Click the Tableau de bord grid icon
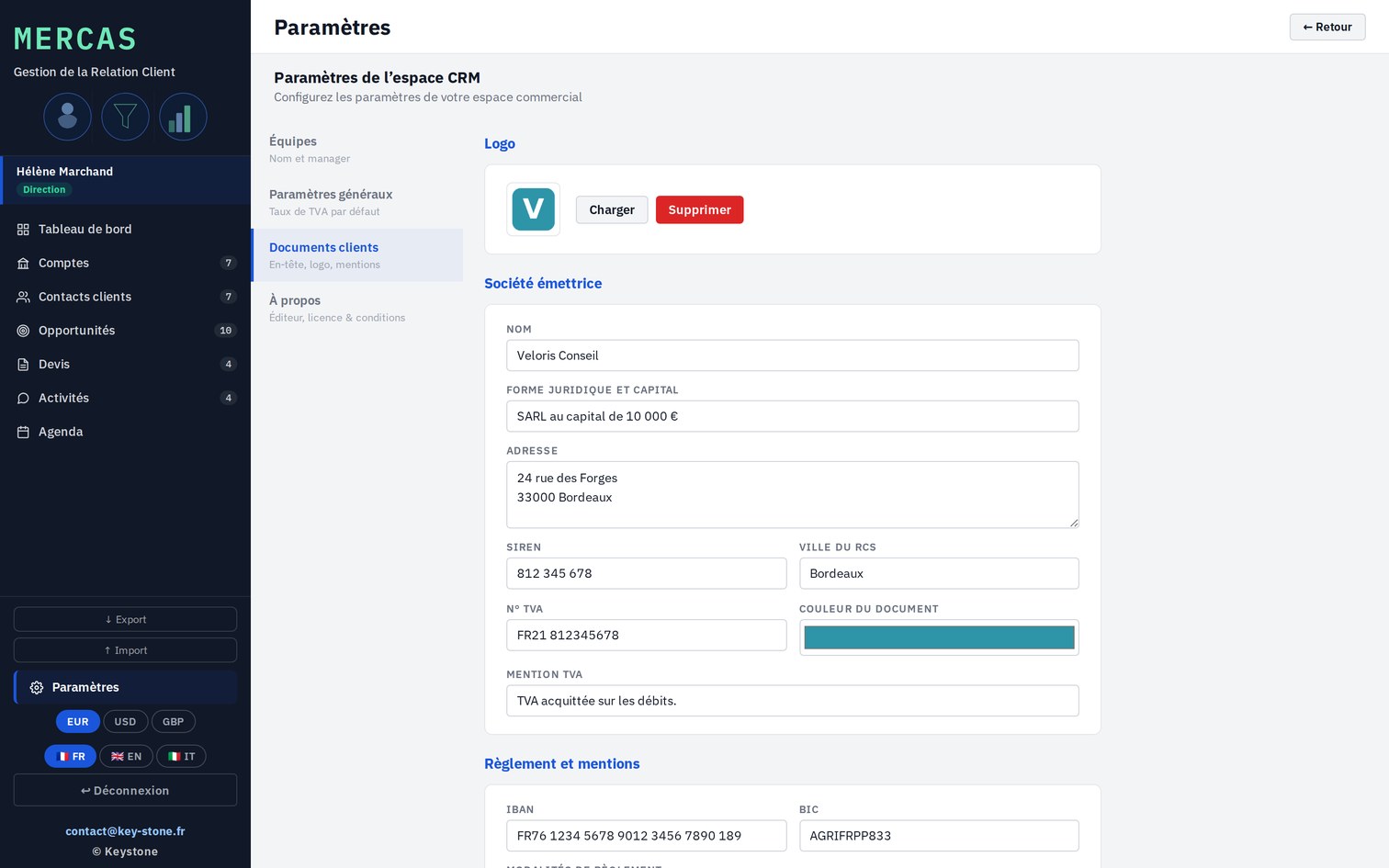 23,230
